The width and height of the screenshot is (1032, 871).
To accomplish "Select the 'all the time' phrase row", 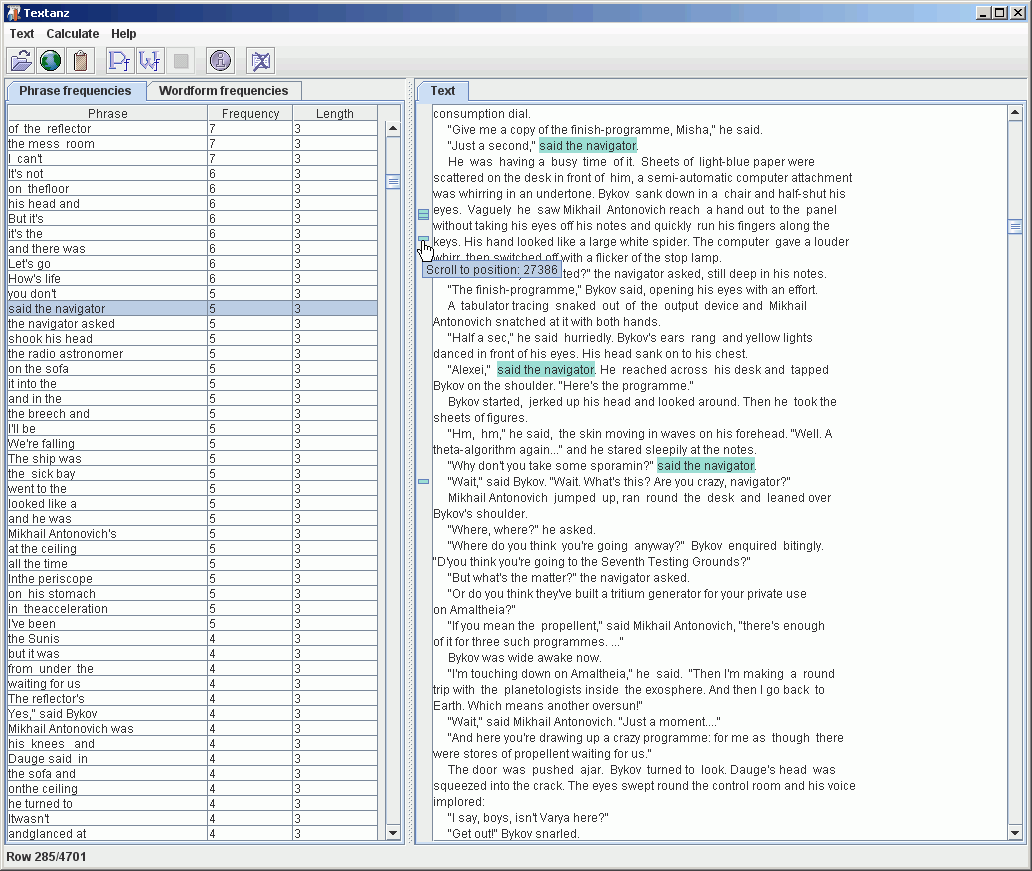I will tap(192, 564).
